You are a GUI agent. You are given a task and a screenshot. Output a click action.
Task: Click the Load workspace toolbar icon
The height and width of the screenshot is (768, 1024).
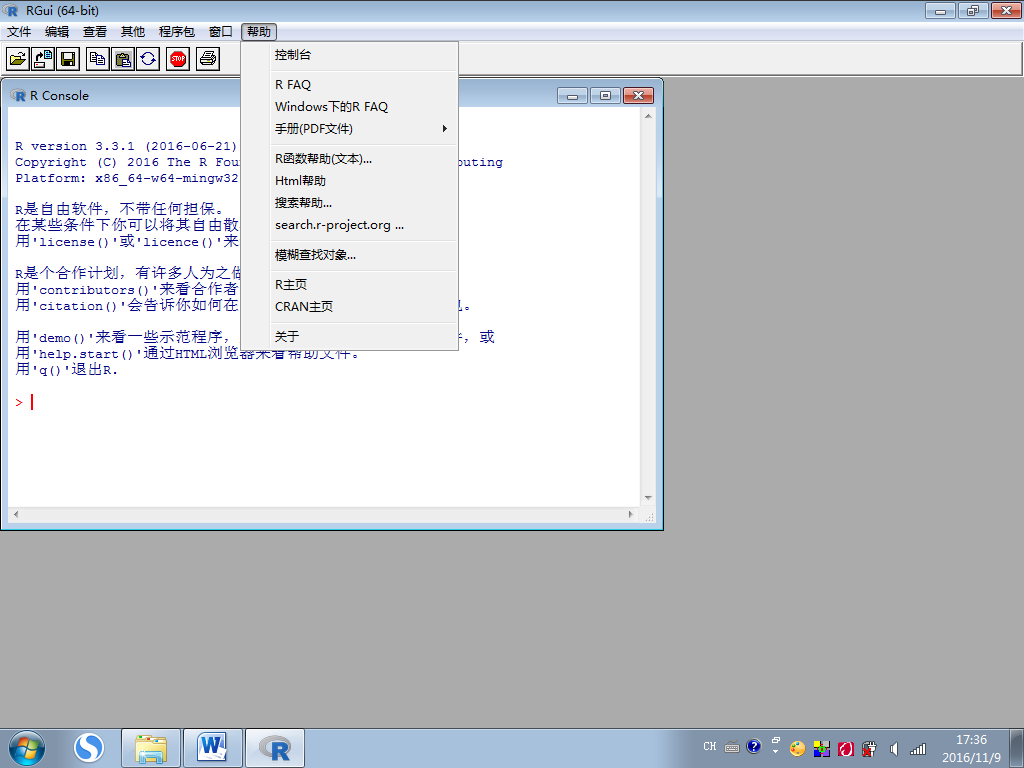(42, 59)
